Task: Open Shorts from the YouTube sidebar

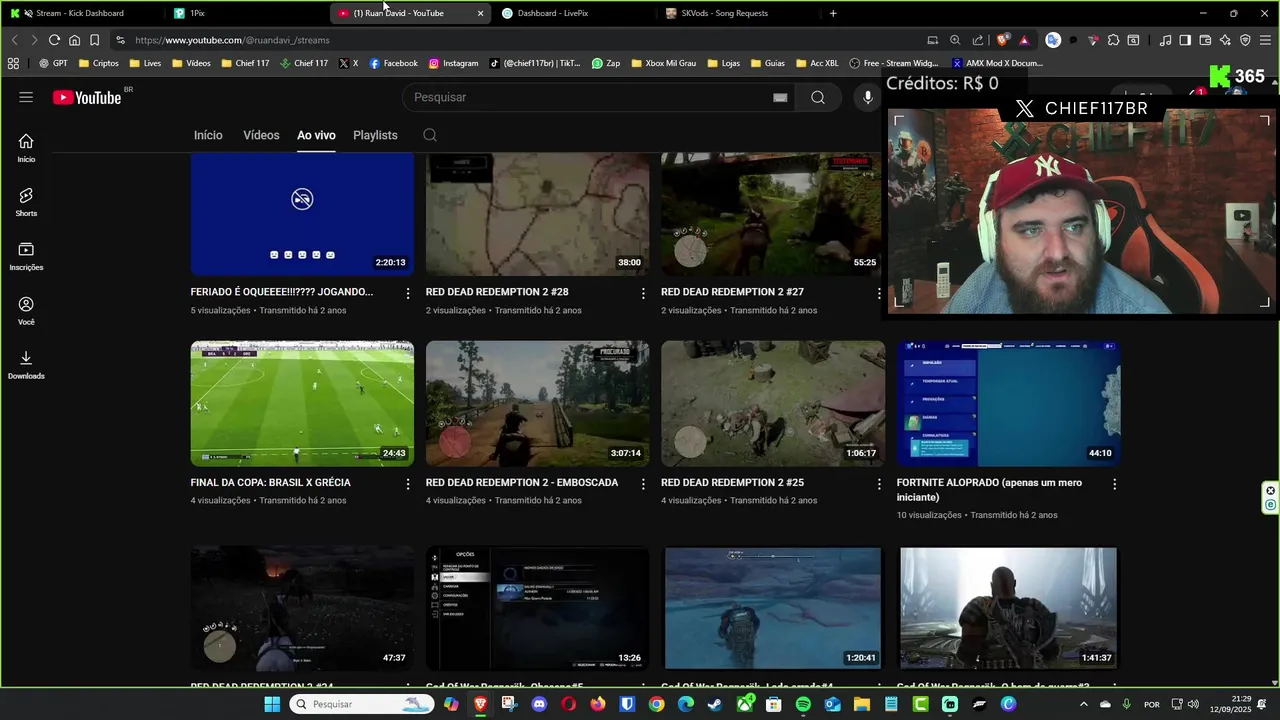Action: click(x=26, y=202)
